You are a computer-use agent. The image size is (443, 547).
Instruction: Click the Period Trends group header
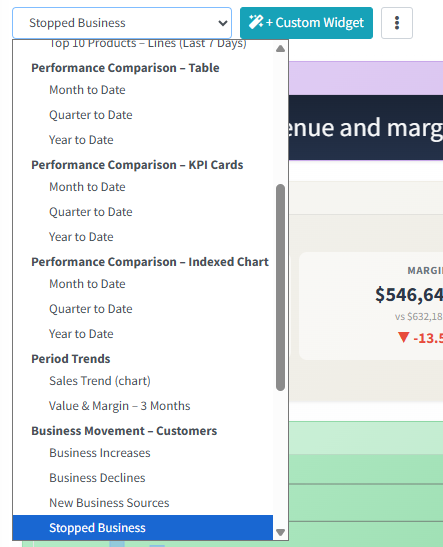click(71, 359)
